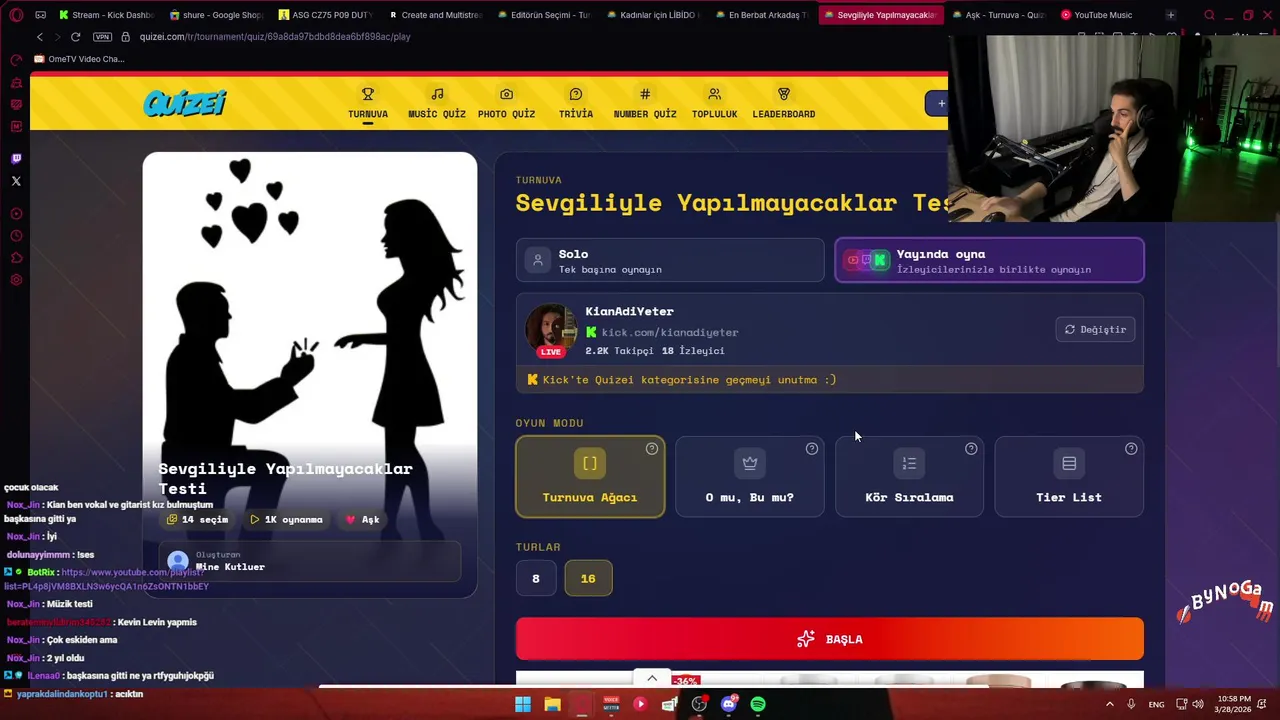Click the Opera logo menu button
This screenshot has width=1280, height=720.
click(x=15, y=15)
